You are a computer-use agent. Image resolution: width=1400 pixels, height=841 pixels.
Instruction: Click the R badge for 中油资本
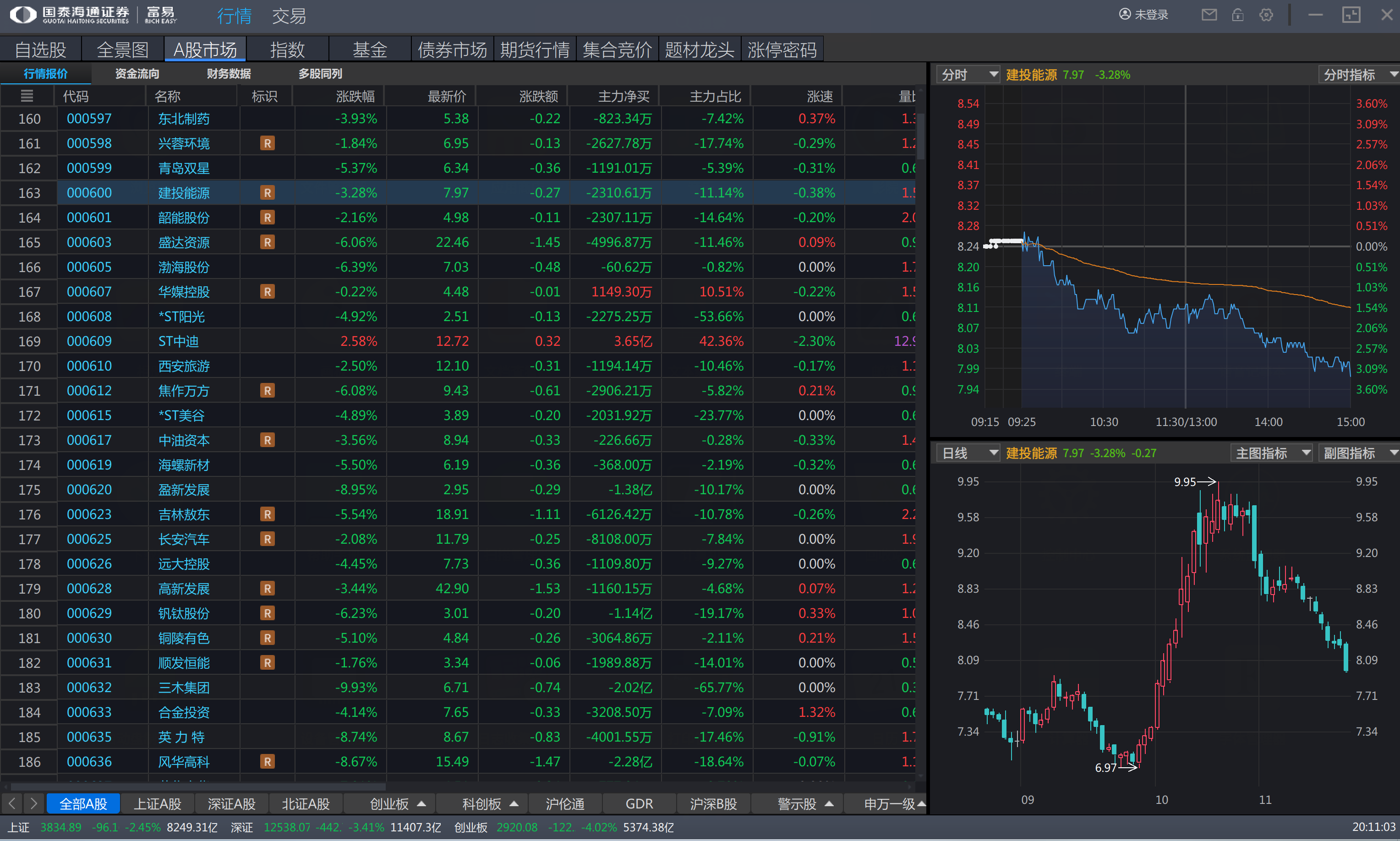pos(267,440)
